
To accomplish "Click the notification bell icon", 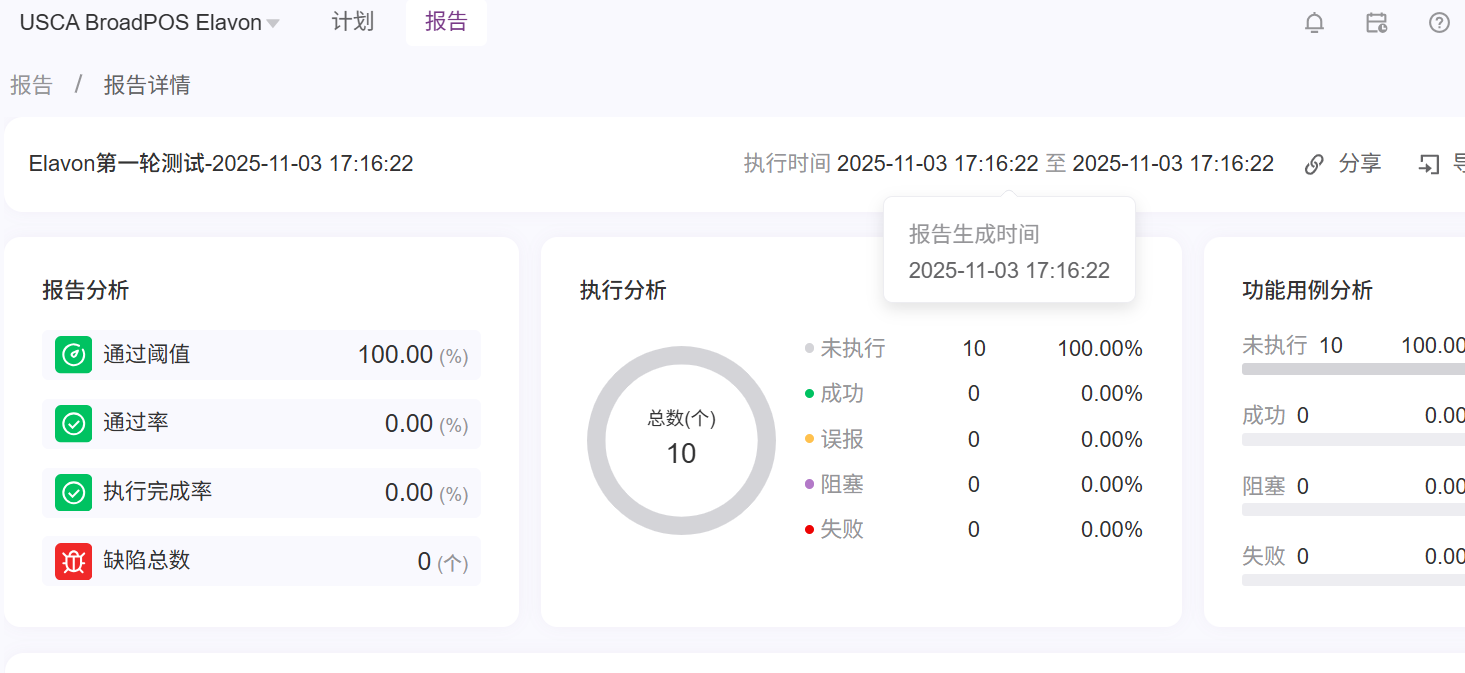I will tap(1314, 23).
